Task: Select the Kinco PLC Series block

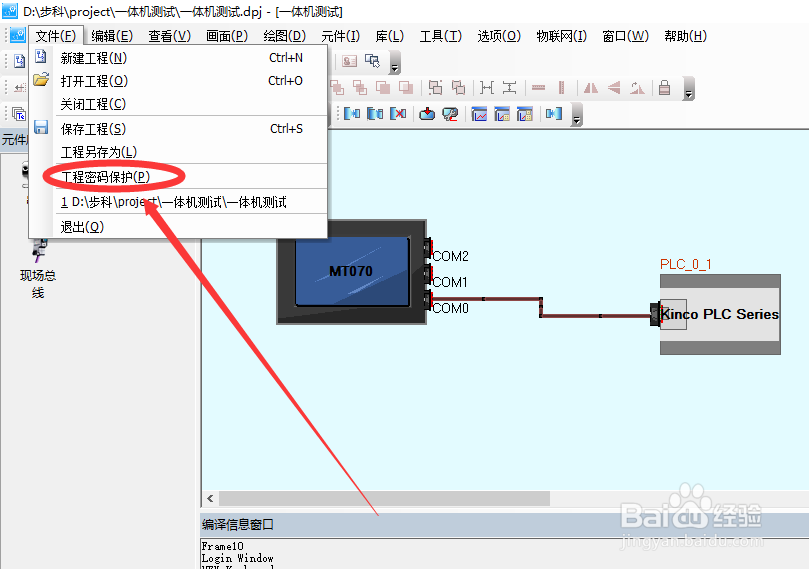Action: (720, 314)
